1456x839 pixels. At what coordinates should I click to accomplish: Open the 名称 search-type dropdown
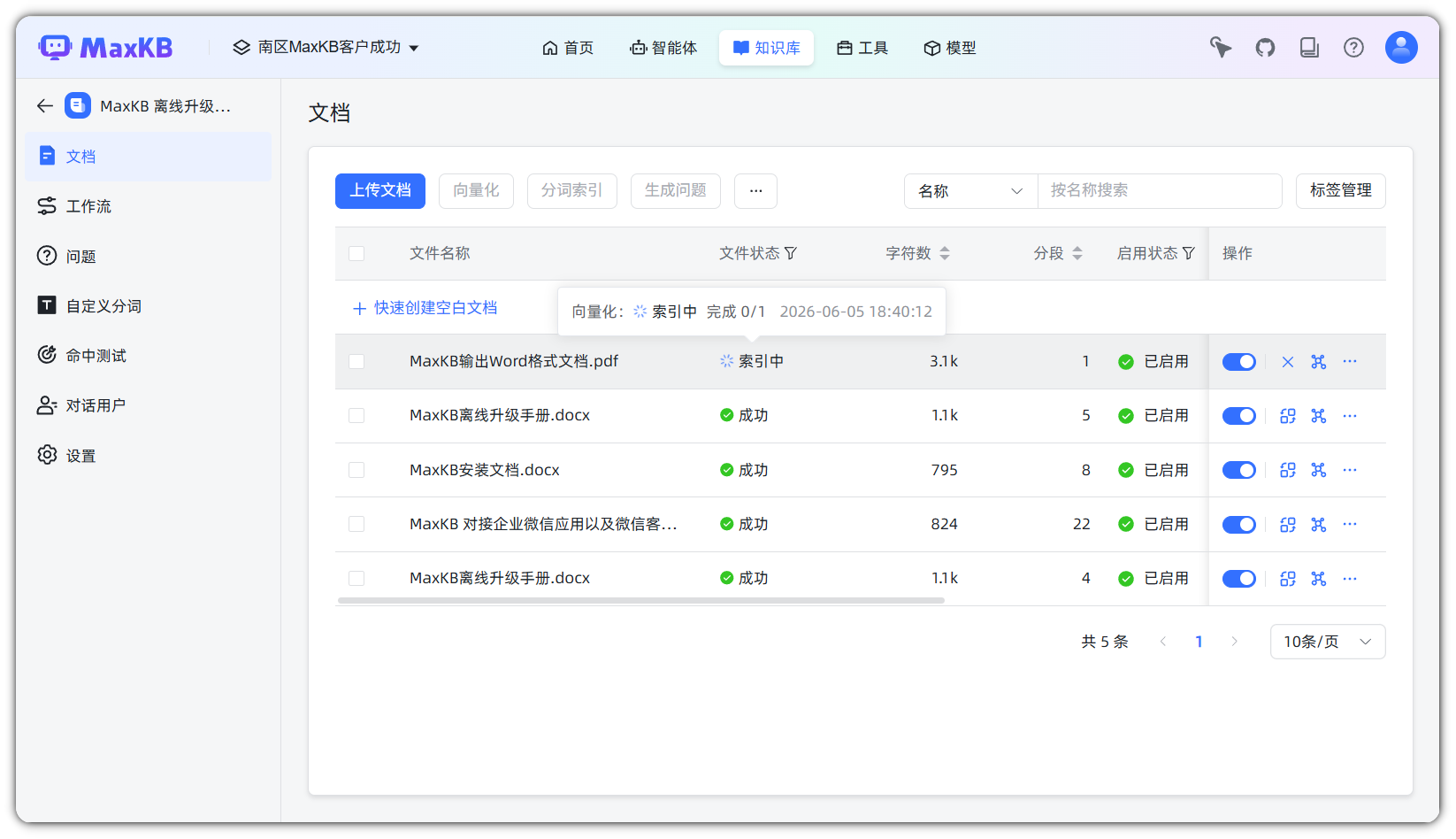(x=970, y=191)
